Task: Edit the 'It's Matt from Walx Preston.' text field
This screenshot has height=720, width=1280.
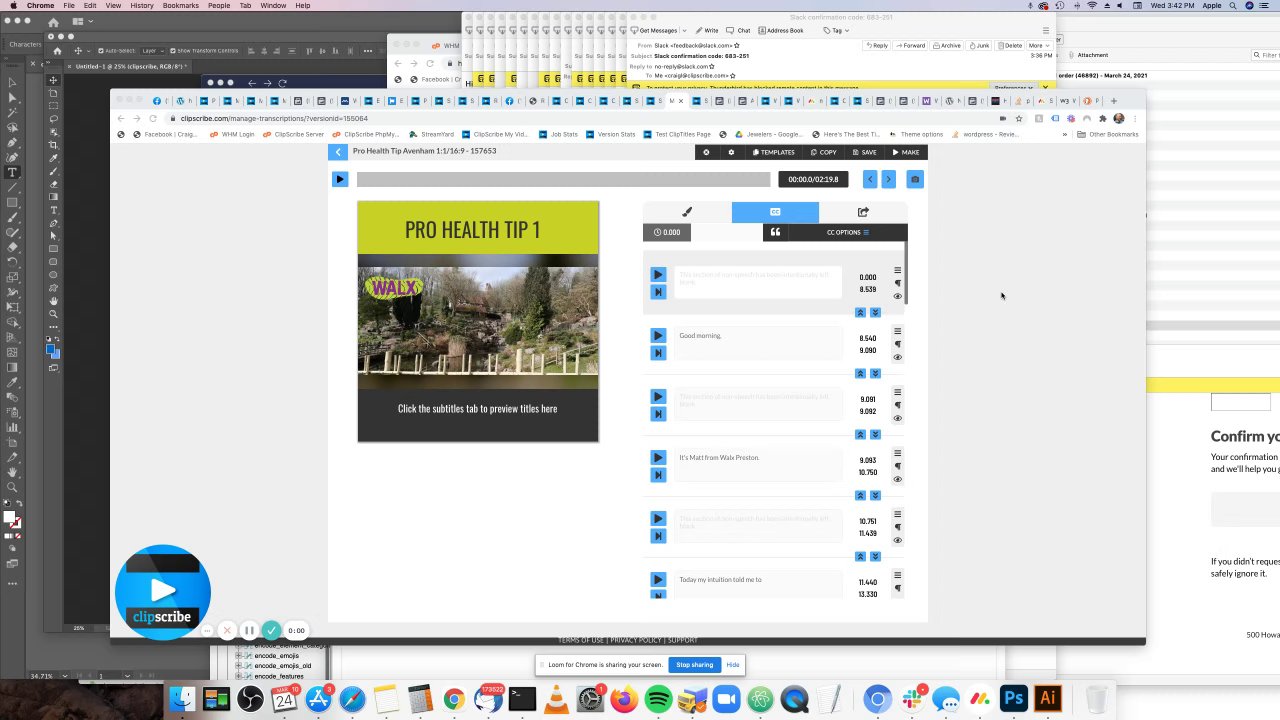Action: click(758, 465)
